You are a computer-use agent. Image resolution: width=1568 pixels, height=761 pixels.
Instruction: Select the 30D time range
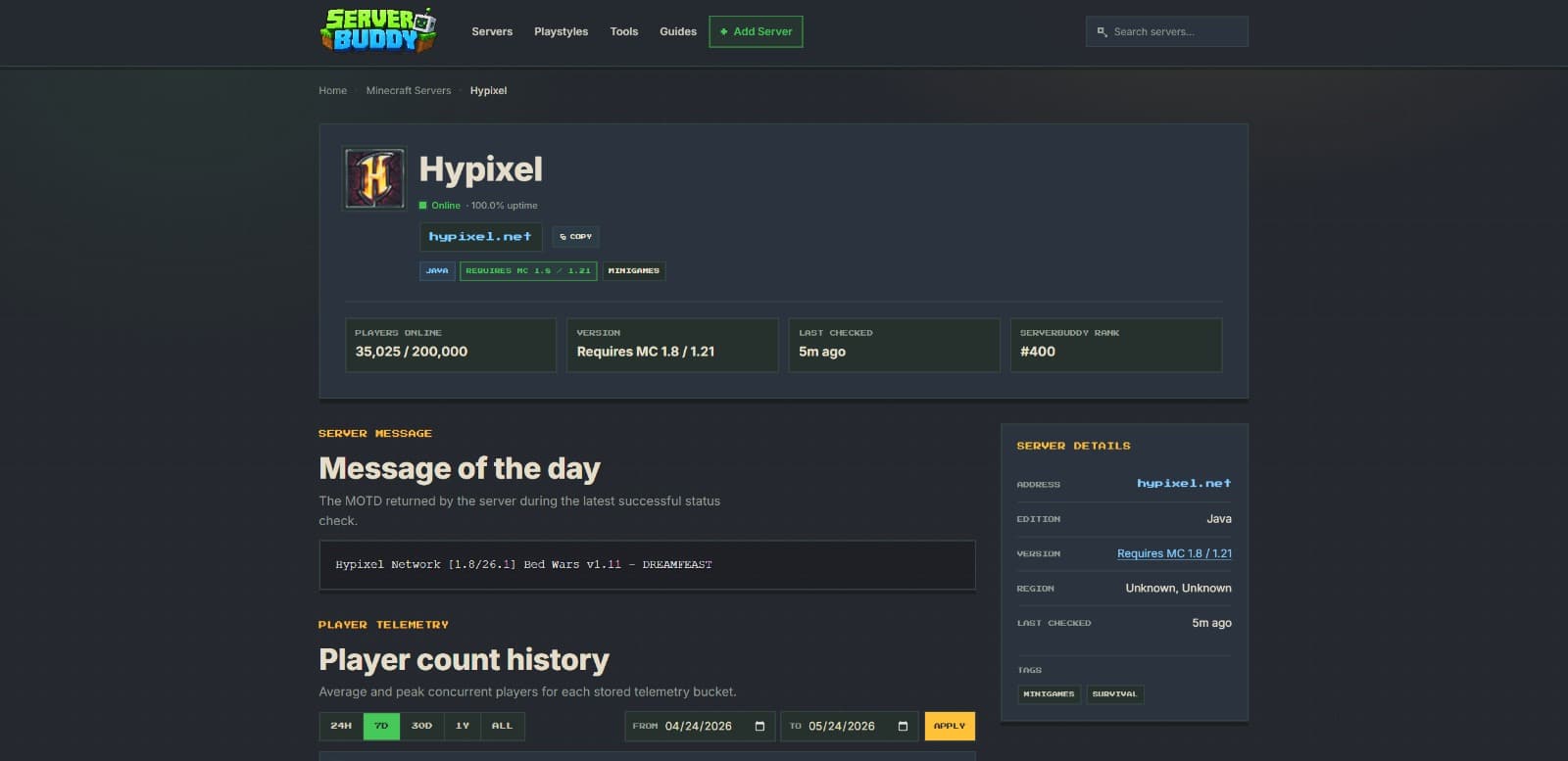(421, 726)
